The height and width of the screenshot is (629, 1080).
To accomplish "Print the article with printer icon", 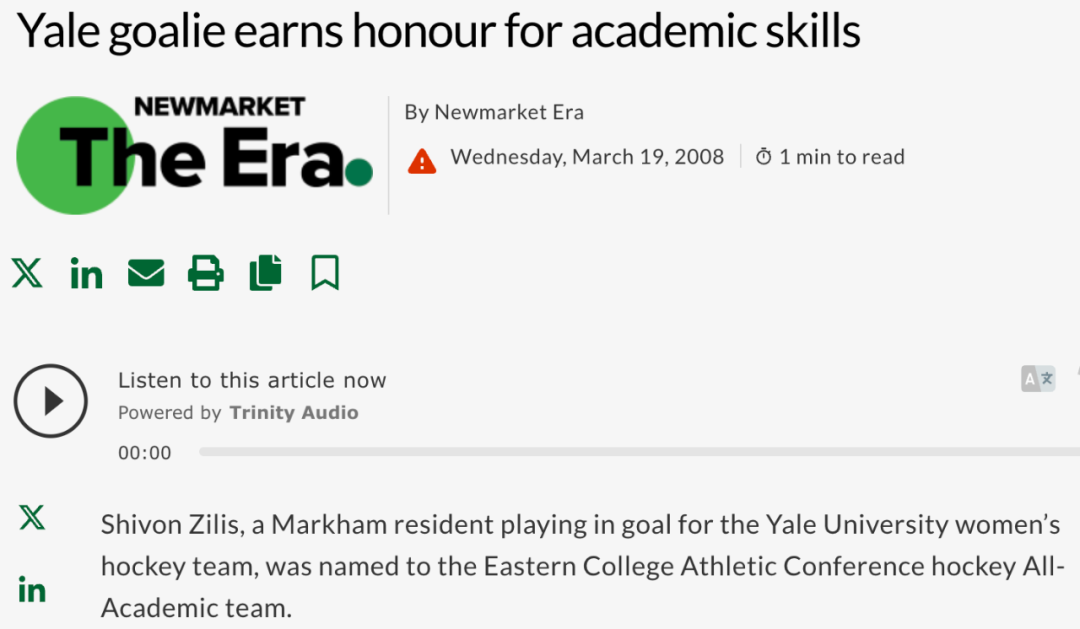I will point(205,273).
